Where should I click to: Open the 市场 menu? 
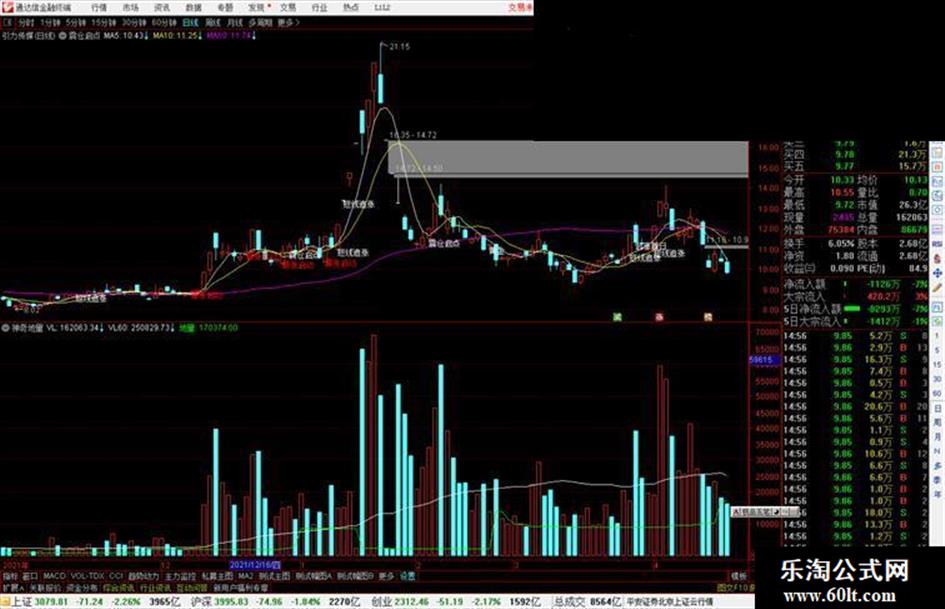130,7
